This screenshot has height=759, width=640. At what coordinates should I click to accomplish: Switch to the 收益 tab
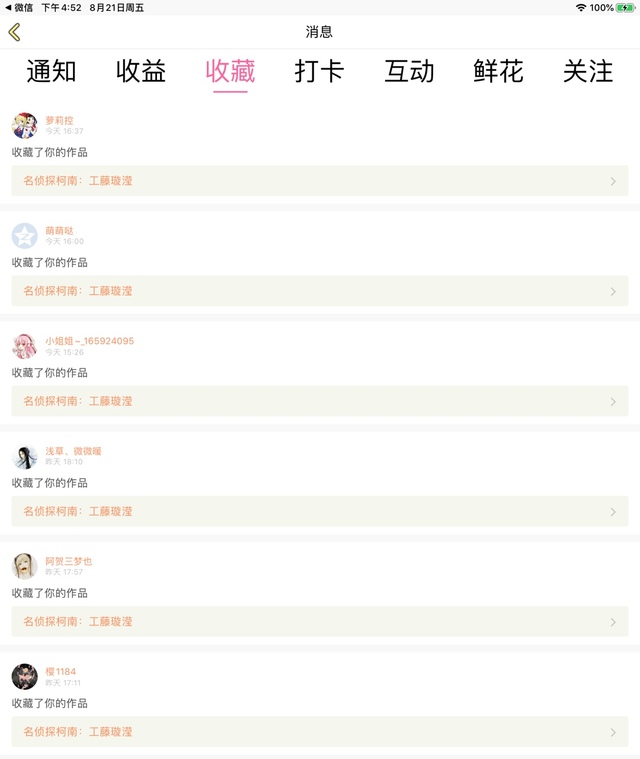(x=141, y=71)
